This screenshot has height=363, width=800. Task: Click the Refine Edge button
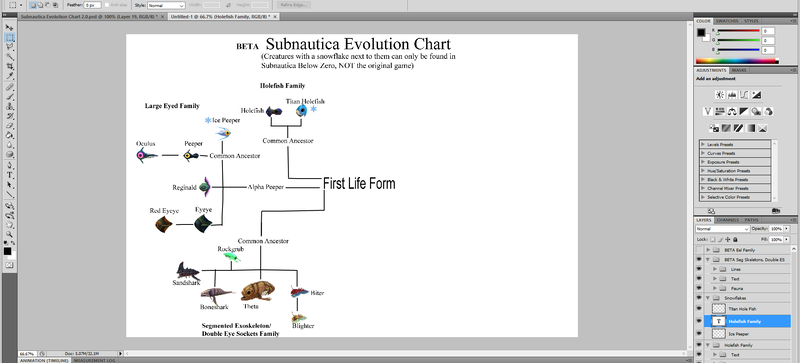click(293, 5)
